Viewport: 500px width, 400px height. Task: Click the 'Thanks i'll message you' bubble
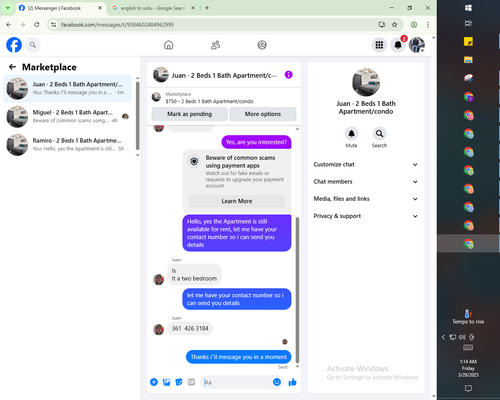point(239,357)
